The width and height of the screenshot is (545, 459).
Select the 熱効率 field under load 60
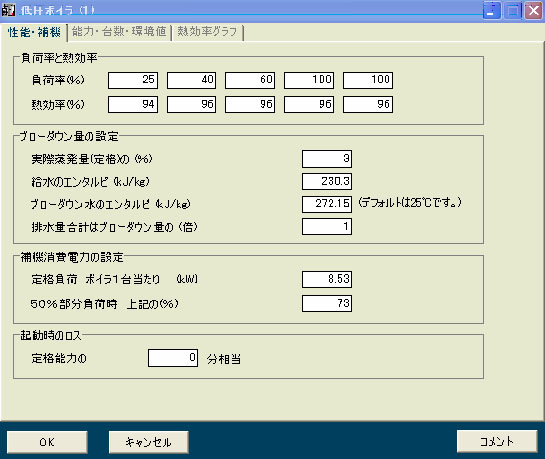click(x=250, y=104)
